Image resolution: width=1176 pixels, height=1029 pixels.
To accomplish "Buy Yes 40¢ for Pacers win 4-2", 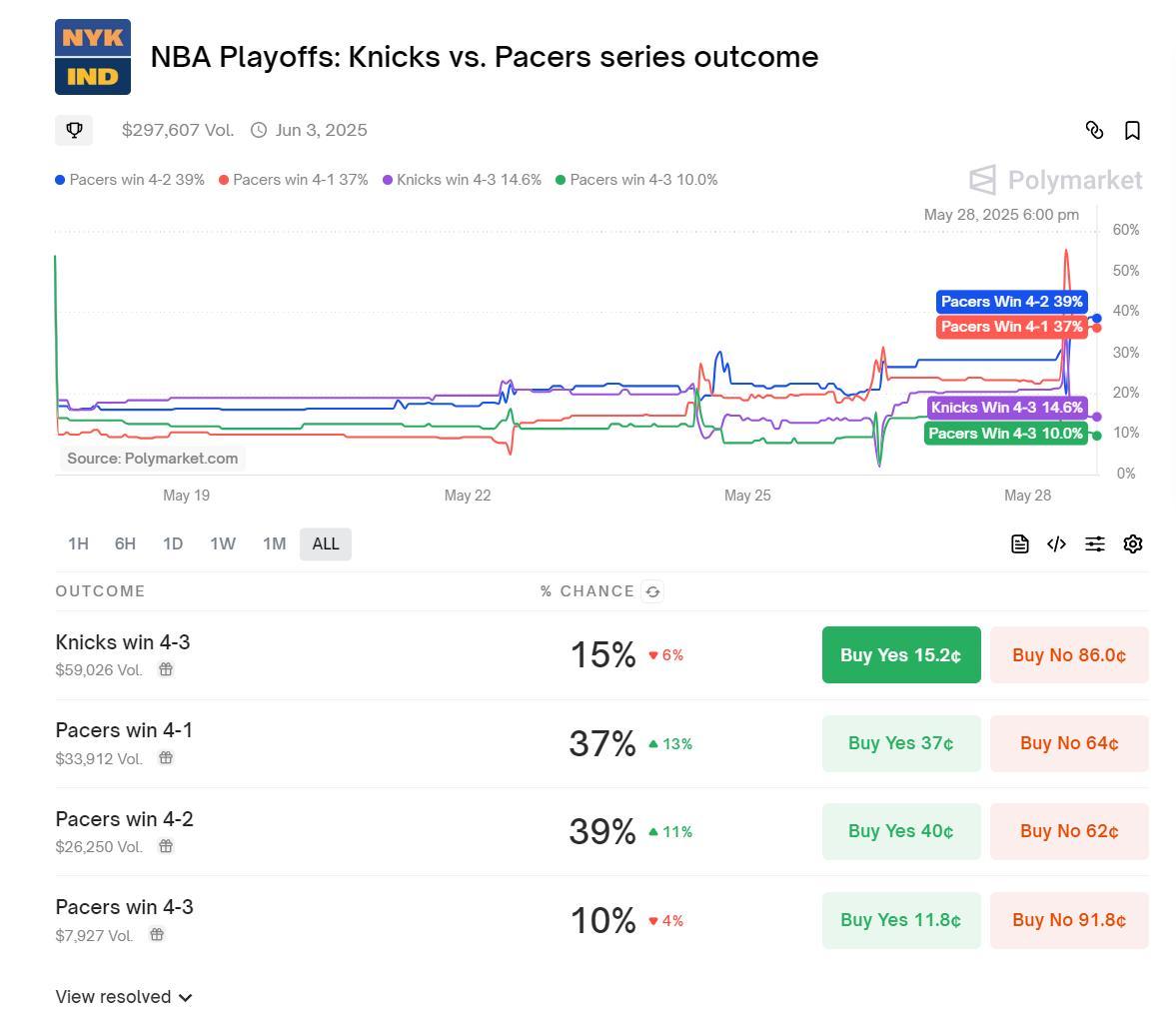I will coord(901,831).
